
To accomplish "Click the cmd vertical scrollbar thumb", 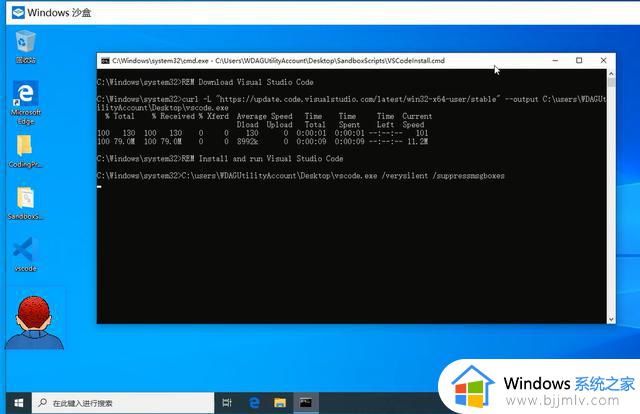I will tap(611, 82).
